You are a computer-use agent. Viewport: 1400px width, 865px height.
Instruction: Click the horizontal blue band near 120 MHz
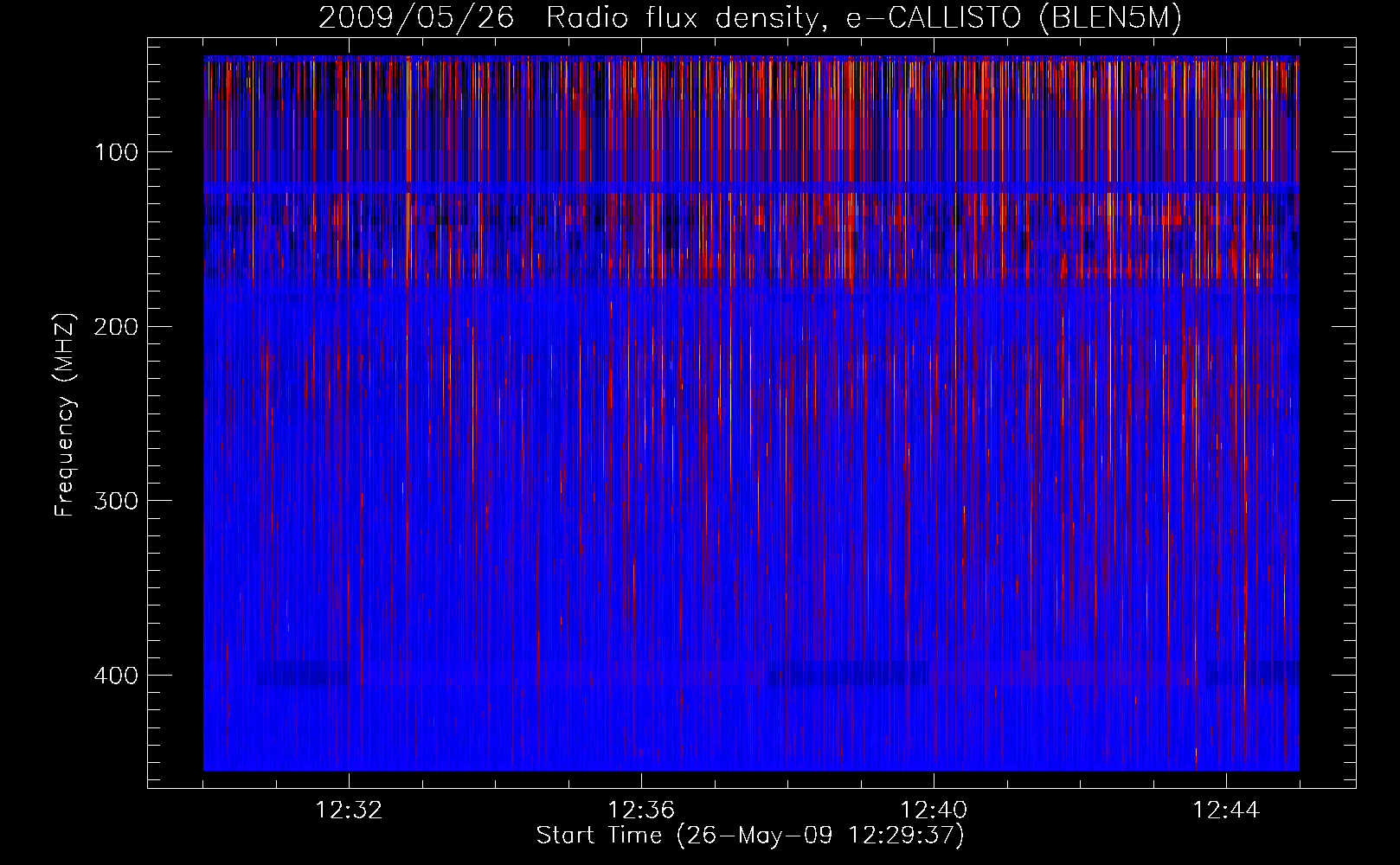(751, 188)
